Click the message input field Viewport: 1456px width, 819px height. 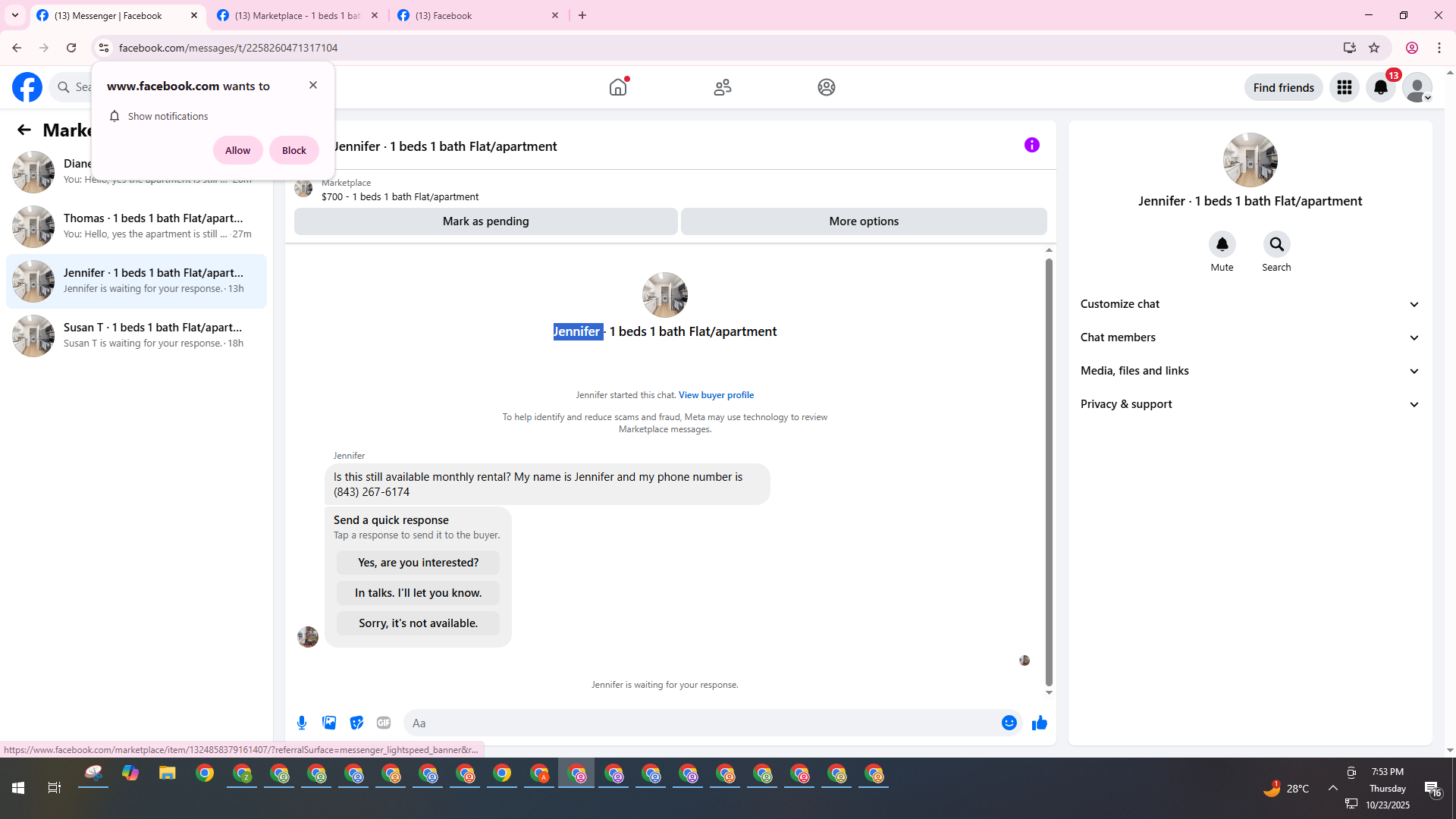698,723
